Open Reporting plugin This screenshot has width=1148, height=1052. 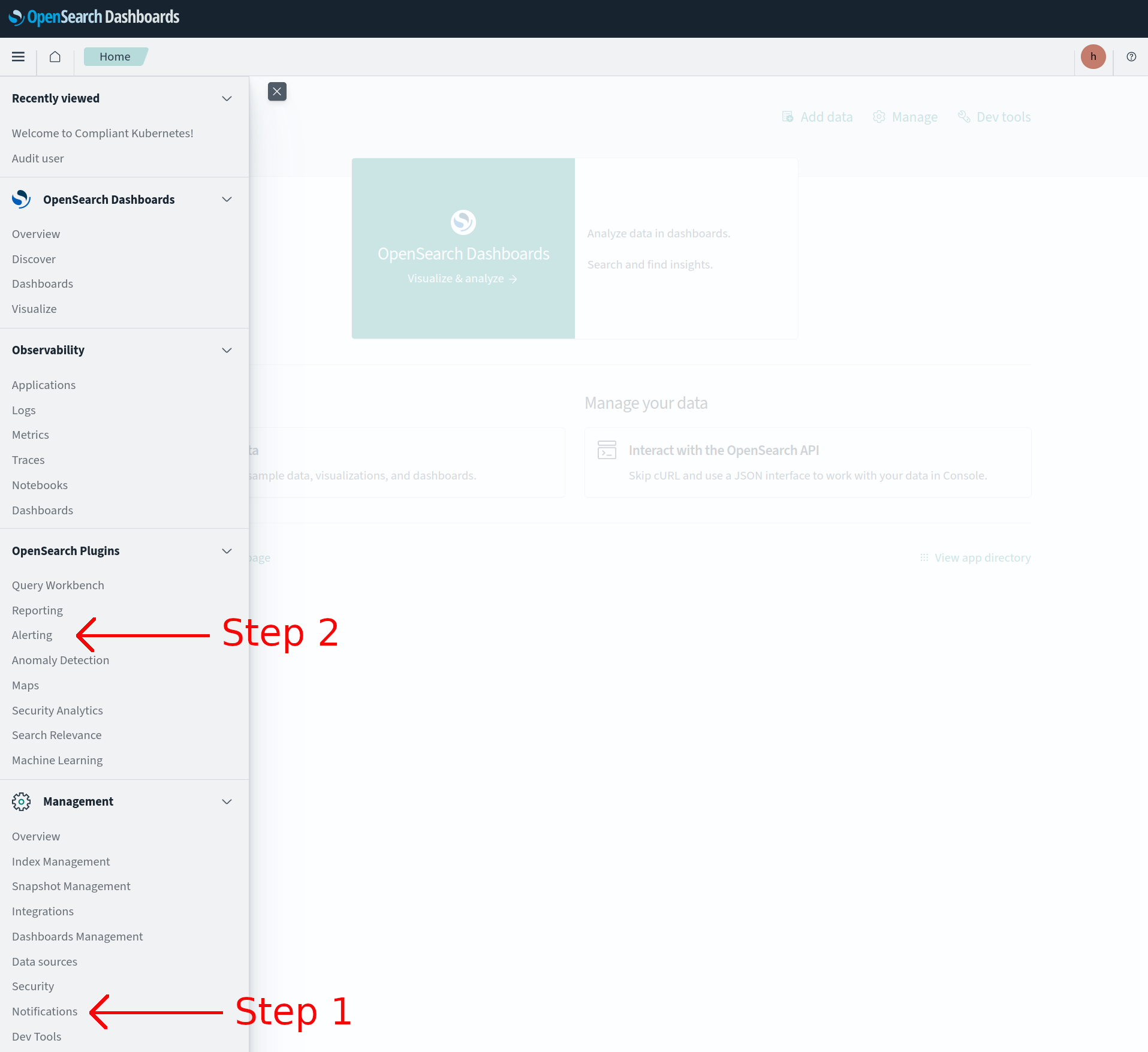(37, 610)
